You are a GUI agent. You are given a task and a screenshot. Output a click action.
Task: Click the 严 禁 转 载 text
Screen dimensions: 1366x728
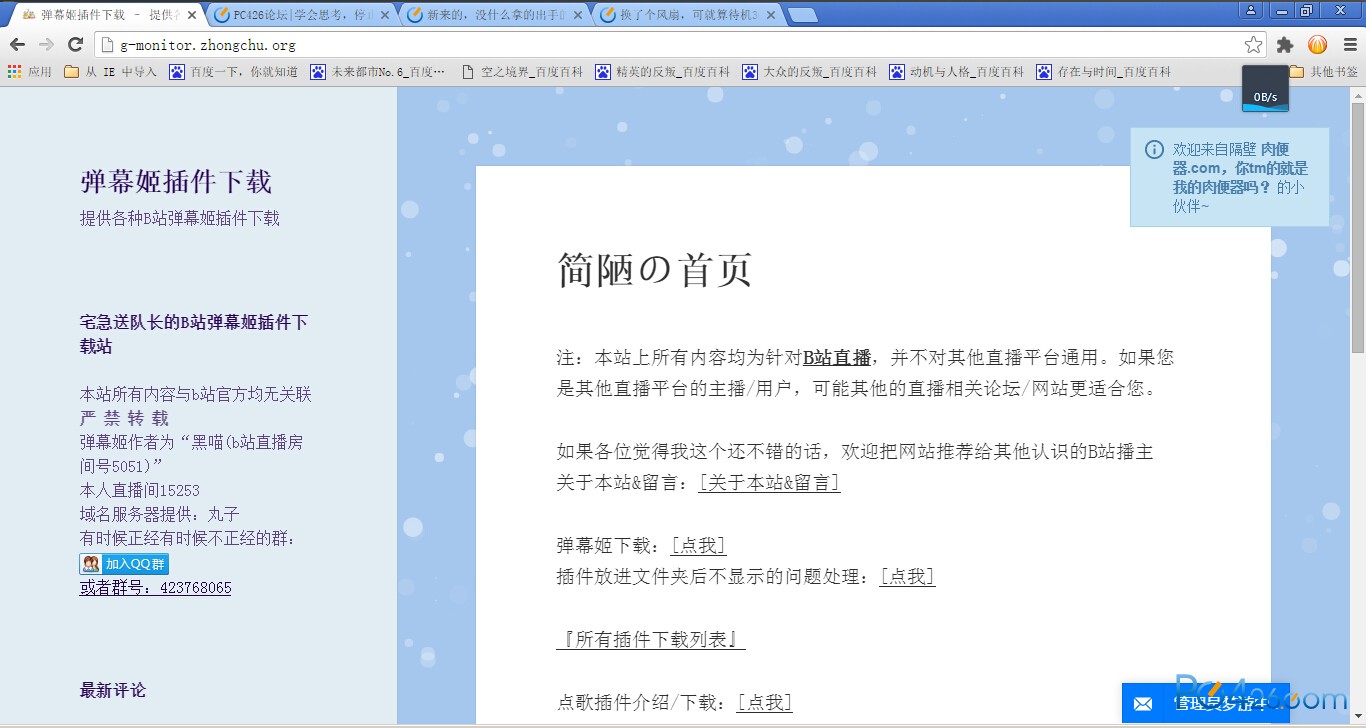(125, 418)
